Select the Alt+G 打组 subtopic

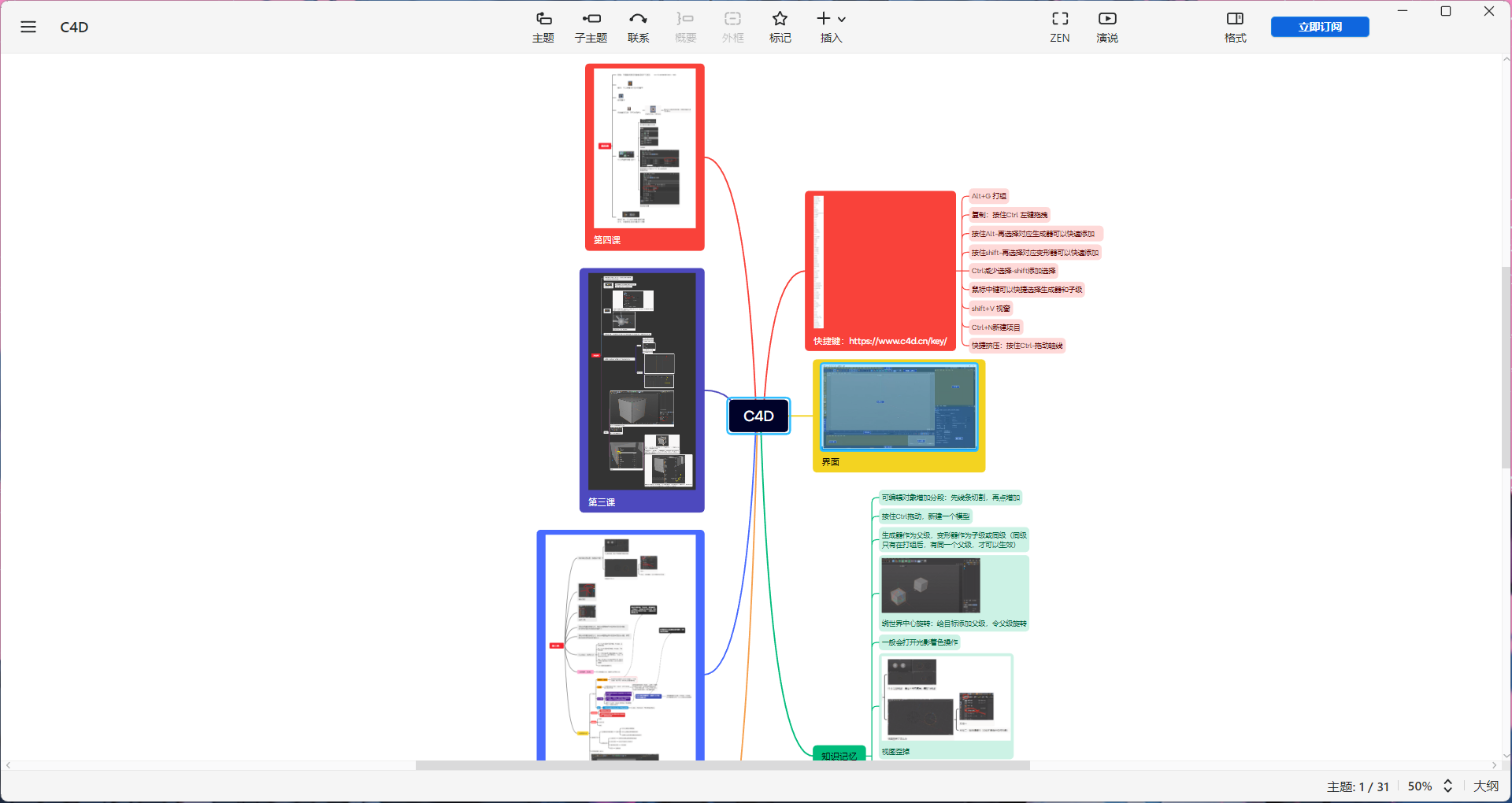click(988, 196)
